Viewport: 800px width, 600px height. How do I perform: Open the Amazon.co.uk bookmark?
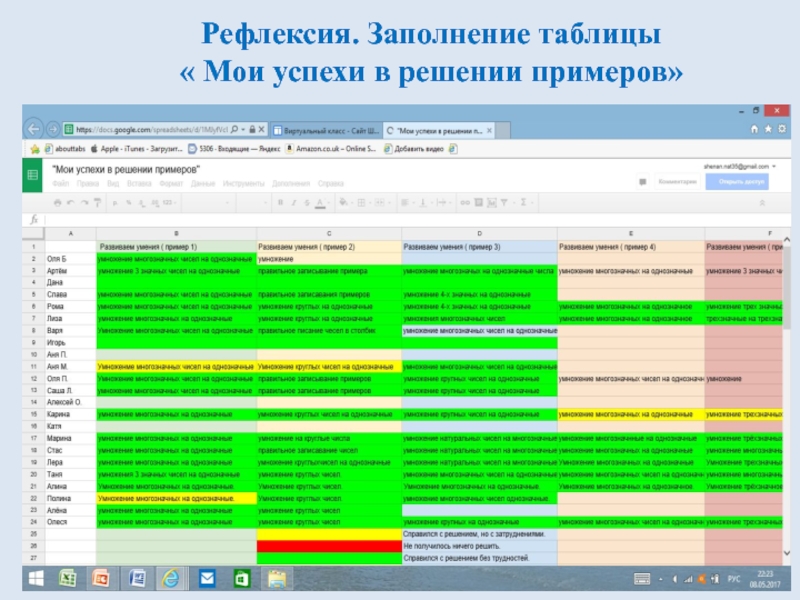331,149
